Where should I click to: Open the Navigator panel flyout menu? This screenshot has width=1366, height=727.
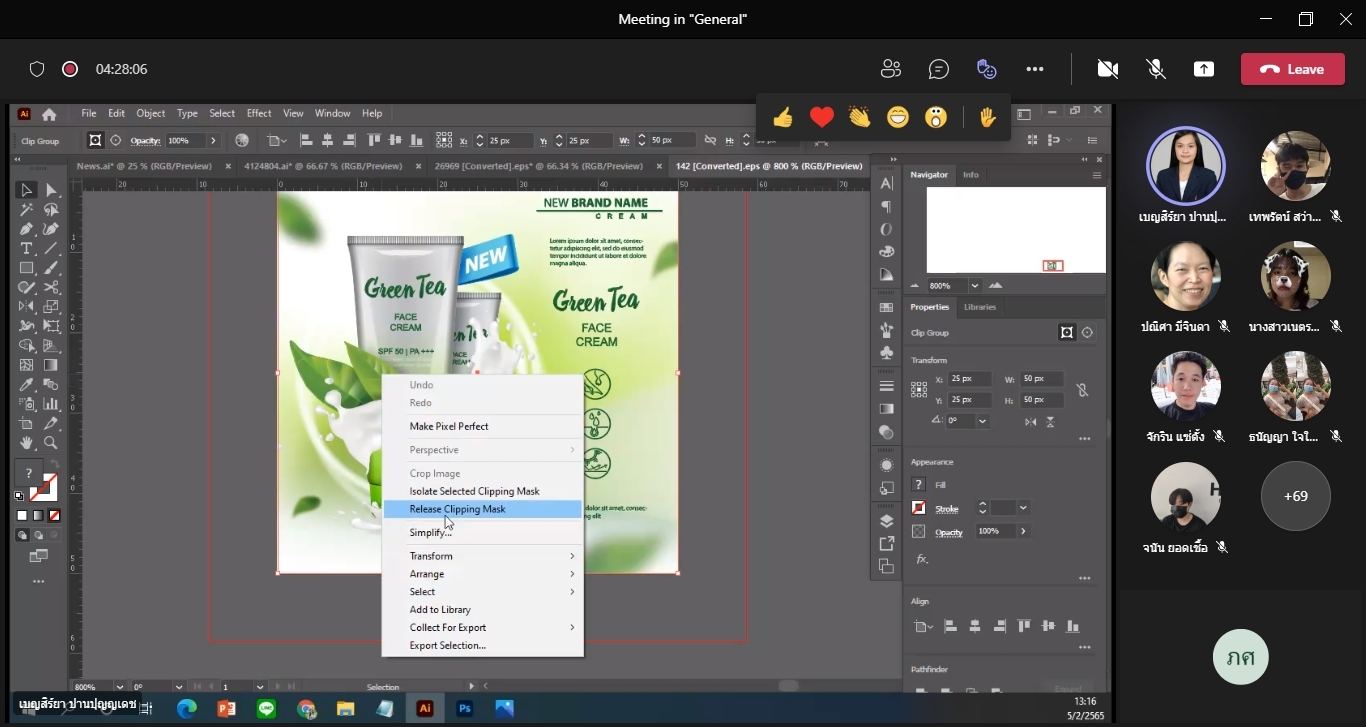tap(1097, 175)
